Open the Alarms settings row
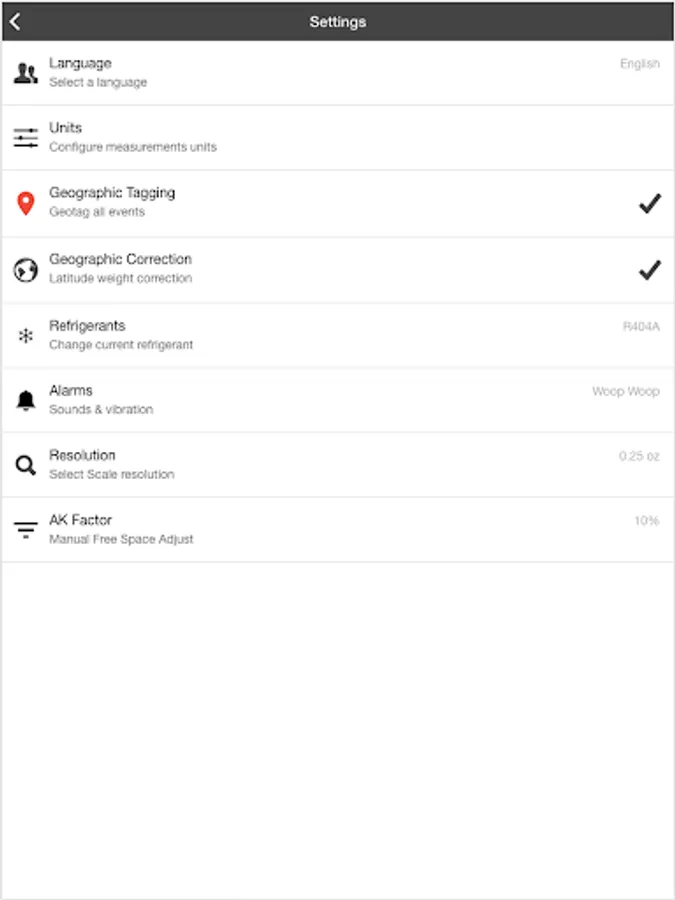Viewport: 675px width, 900px height. click(338, 400)
